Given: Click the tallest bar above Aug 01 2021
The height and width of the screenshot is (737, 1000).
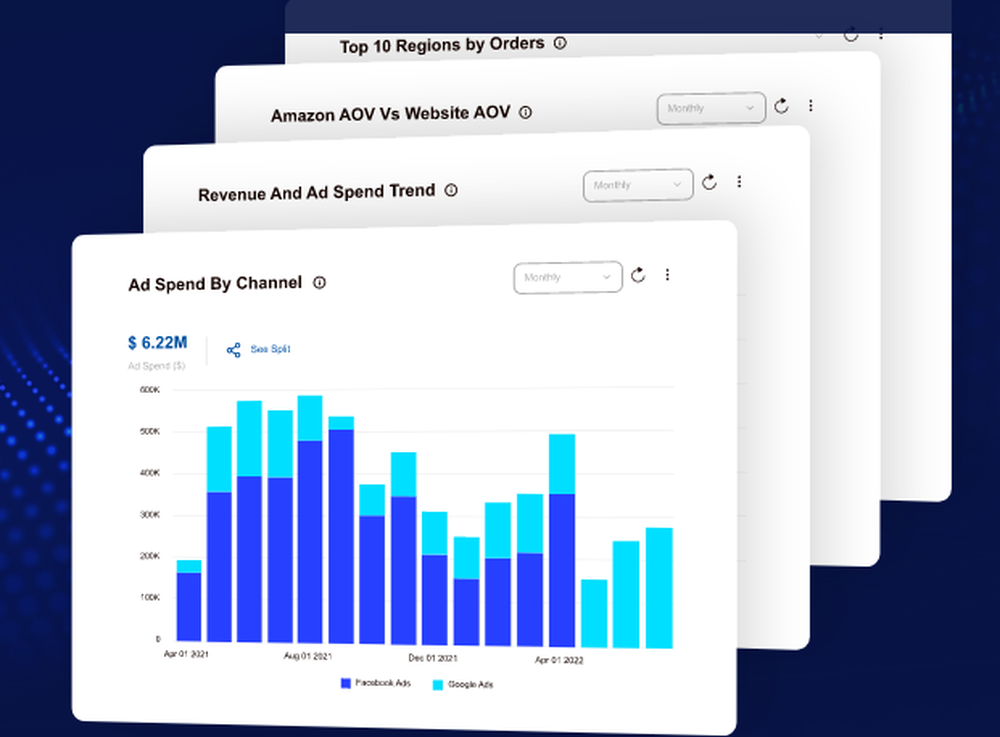Looking at the screenshot, I should tap(310, 519).
